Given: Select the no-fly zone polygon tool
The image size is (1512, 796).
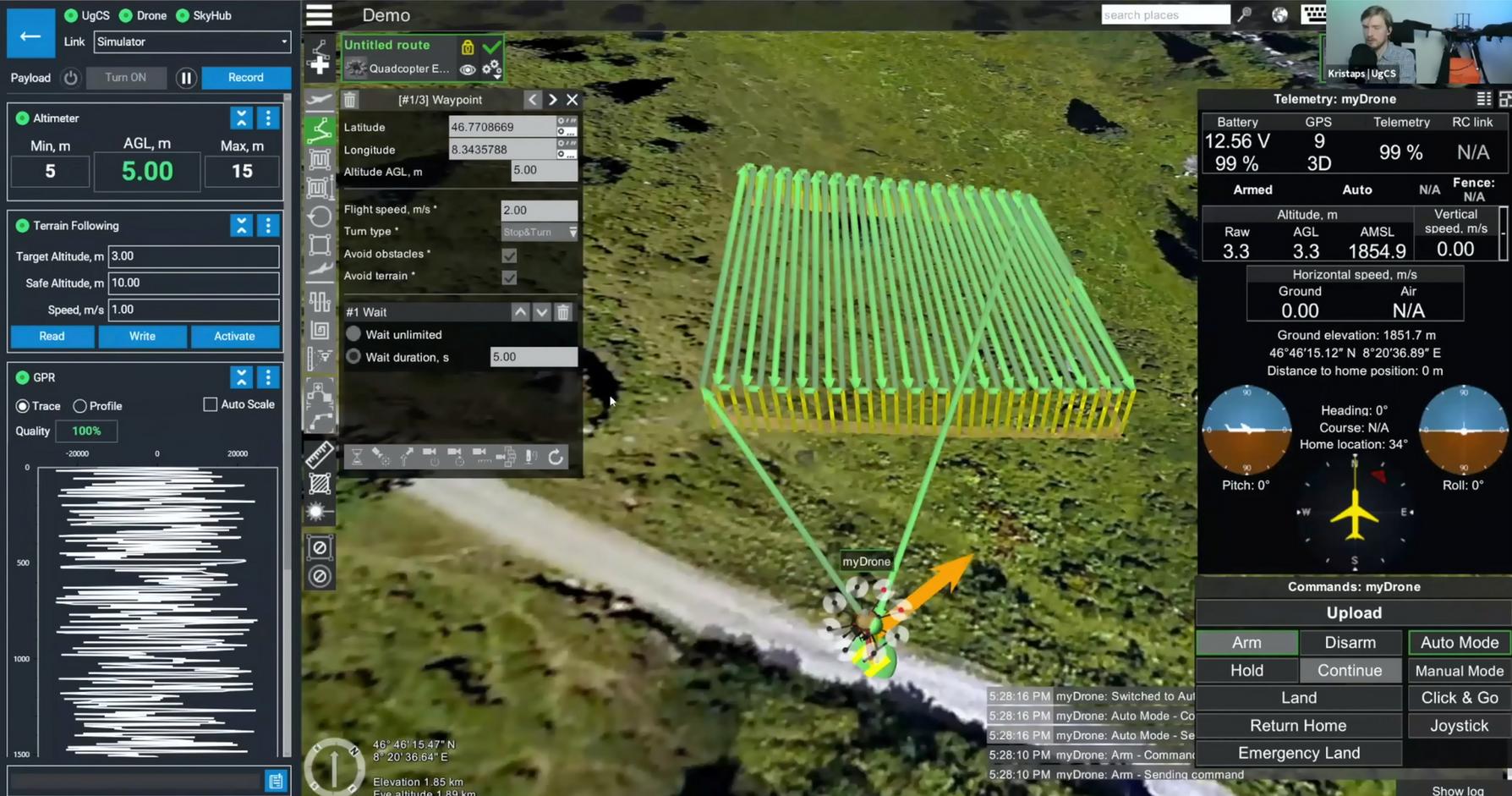Looking at the screenshot, I should pyautogui.click(x=320, y=548).
